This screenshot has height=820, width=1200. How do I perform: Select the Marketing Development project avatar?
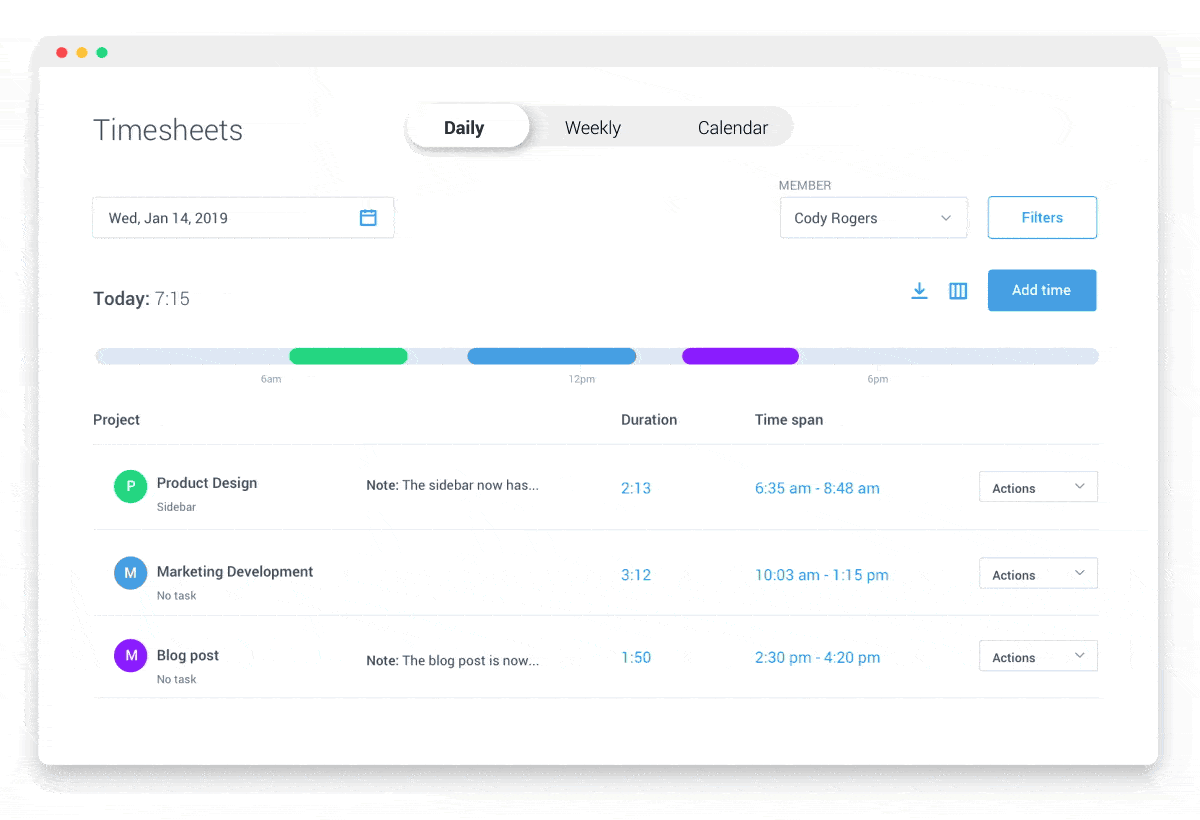click(130, 572)
